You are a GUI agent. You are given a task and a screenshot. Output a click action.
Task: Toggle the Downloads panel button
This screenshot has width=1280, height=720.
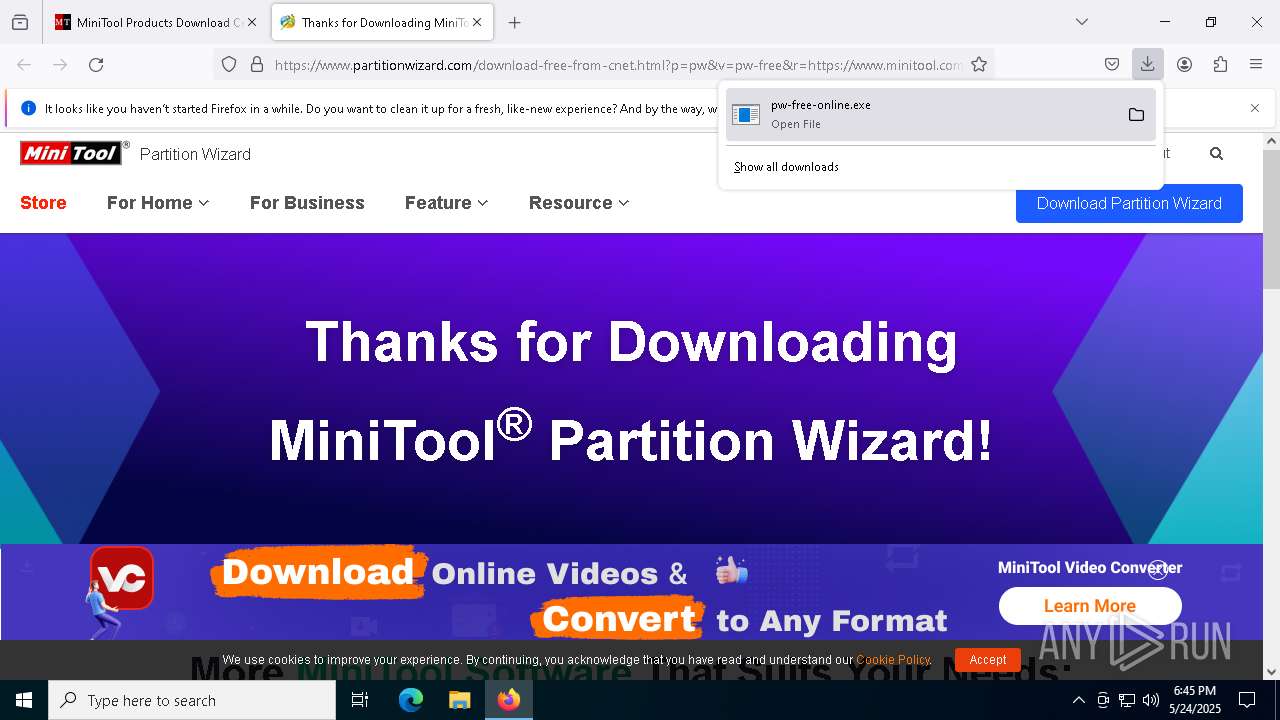(1148, 65)
